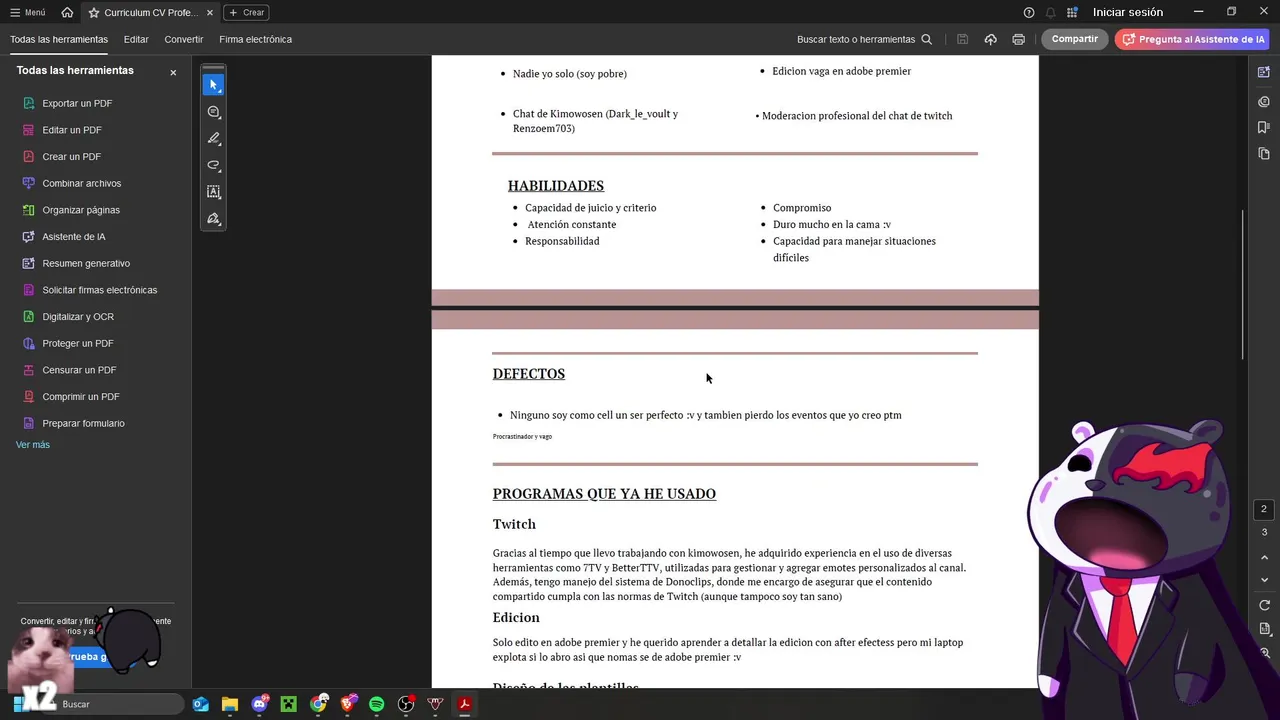This screenshot has width=1280, height=720.
Task: Open OBS Studio from the taskbar
Action: [406, 704]
